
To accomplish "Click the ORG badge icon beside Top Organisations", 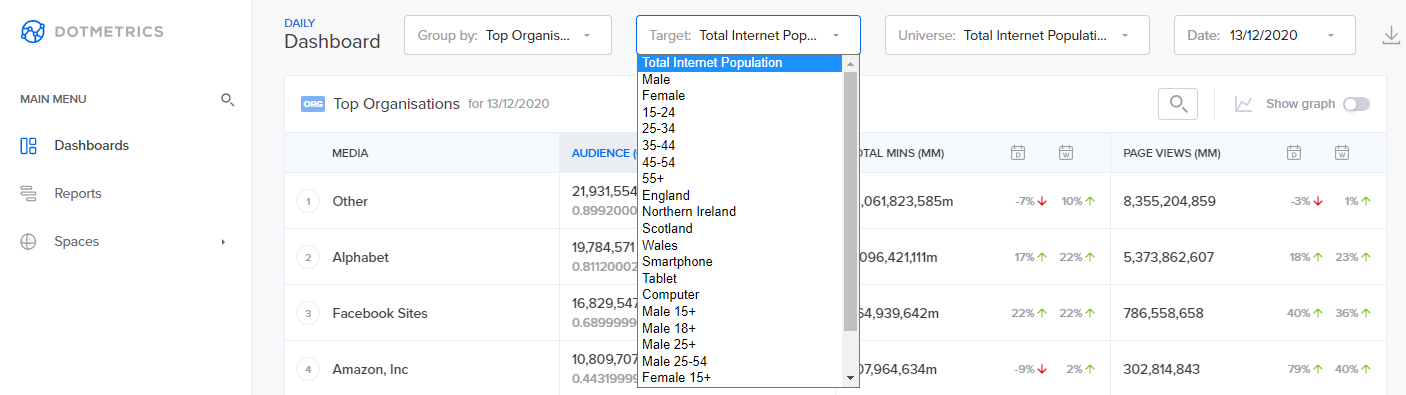I will [313, 104].
